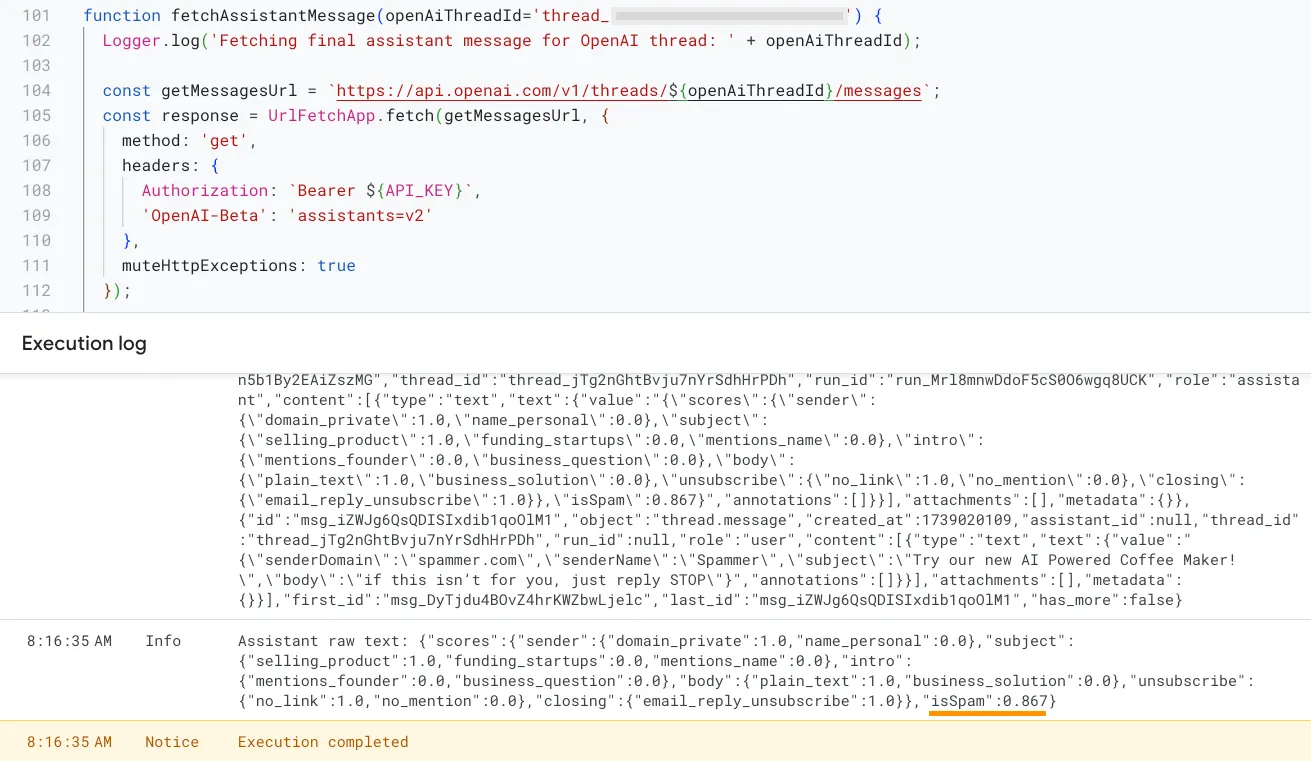Click the 8:16:35 AM timestamp on Info row
Viewport: 1311px width, 761px height.
coord(69,641)
